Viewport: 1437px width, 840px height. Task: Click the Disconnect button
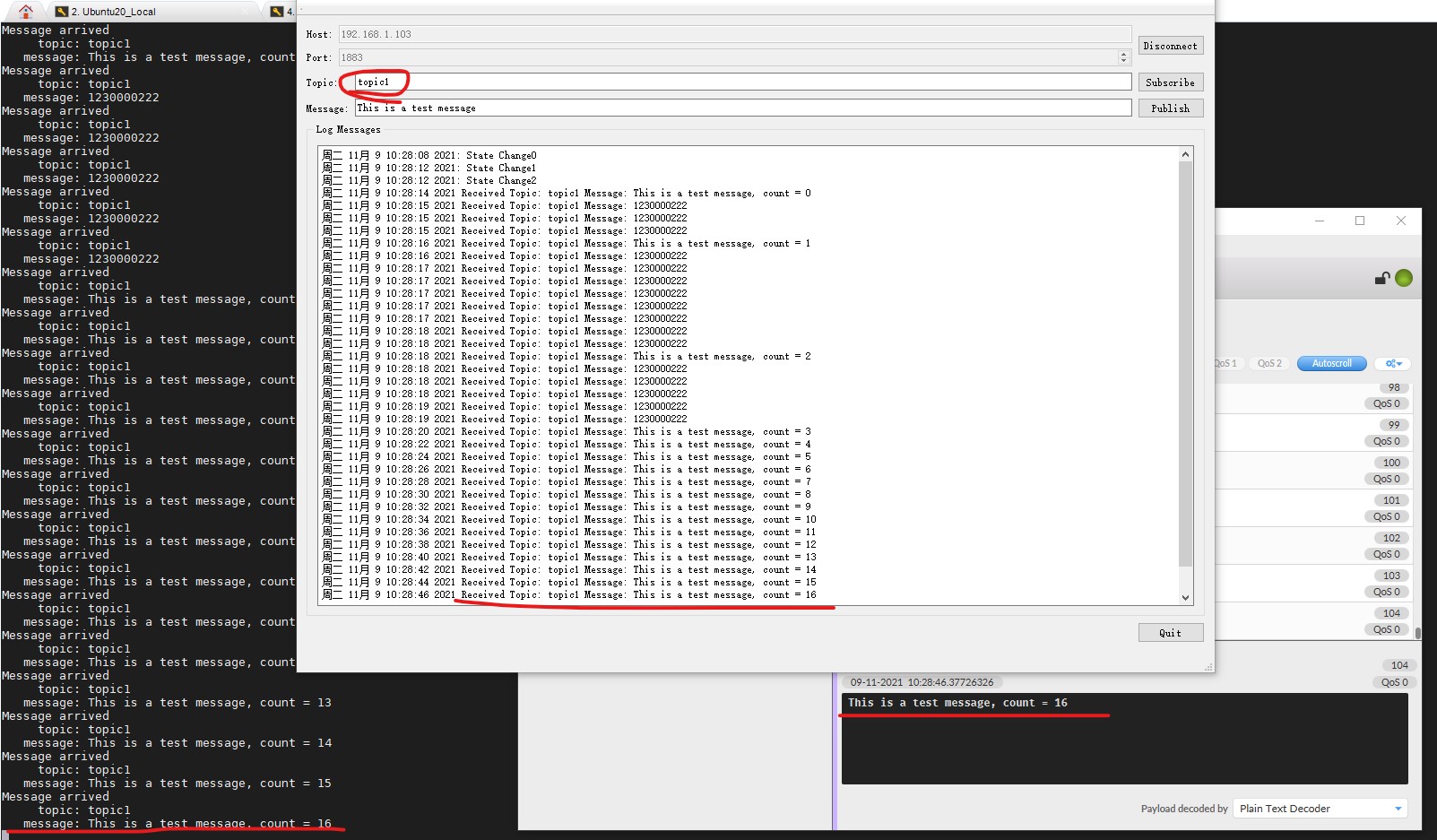[1171, 45]
